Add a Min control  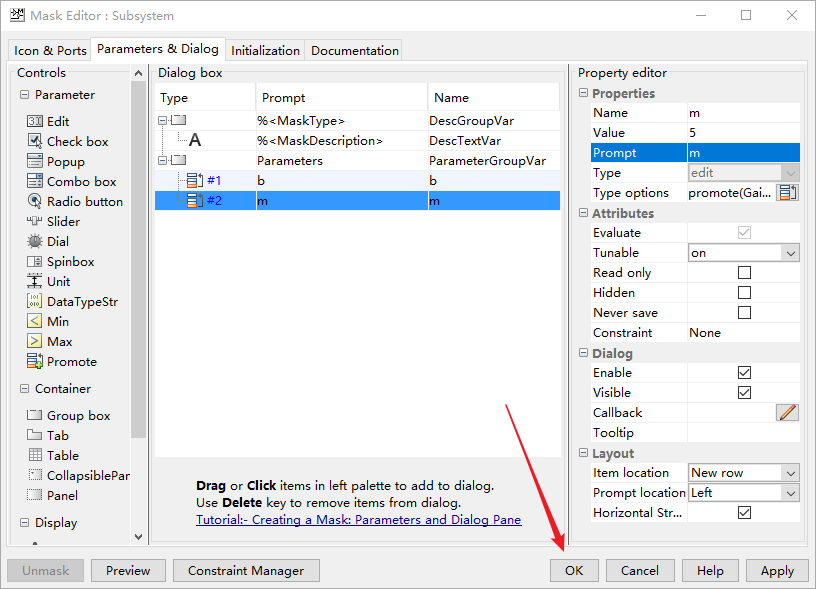point(48,322)
